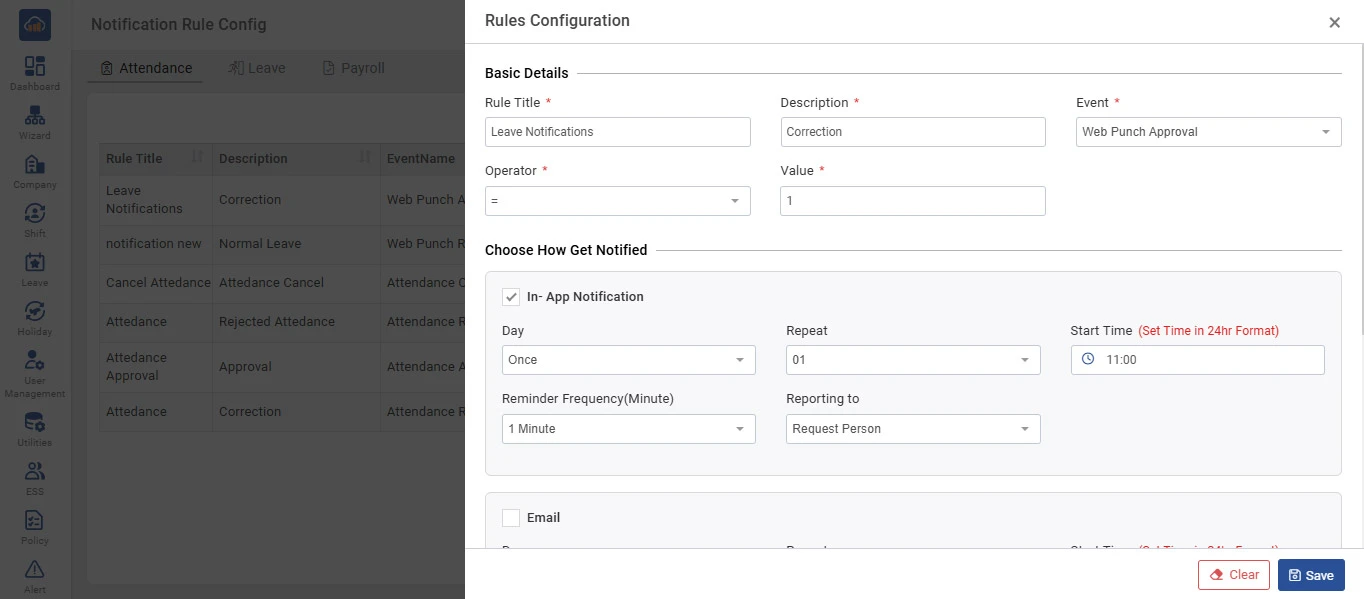
Task: Close the Rules Configuration panel
Action: pyautogui.click(x=1334, y=23)
